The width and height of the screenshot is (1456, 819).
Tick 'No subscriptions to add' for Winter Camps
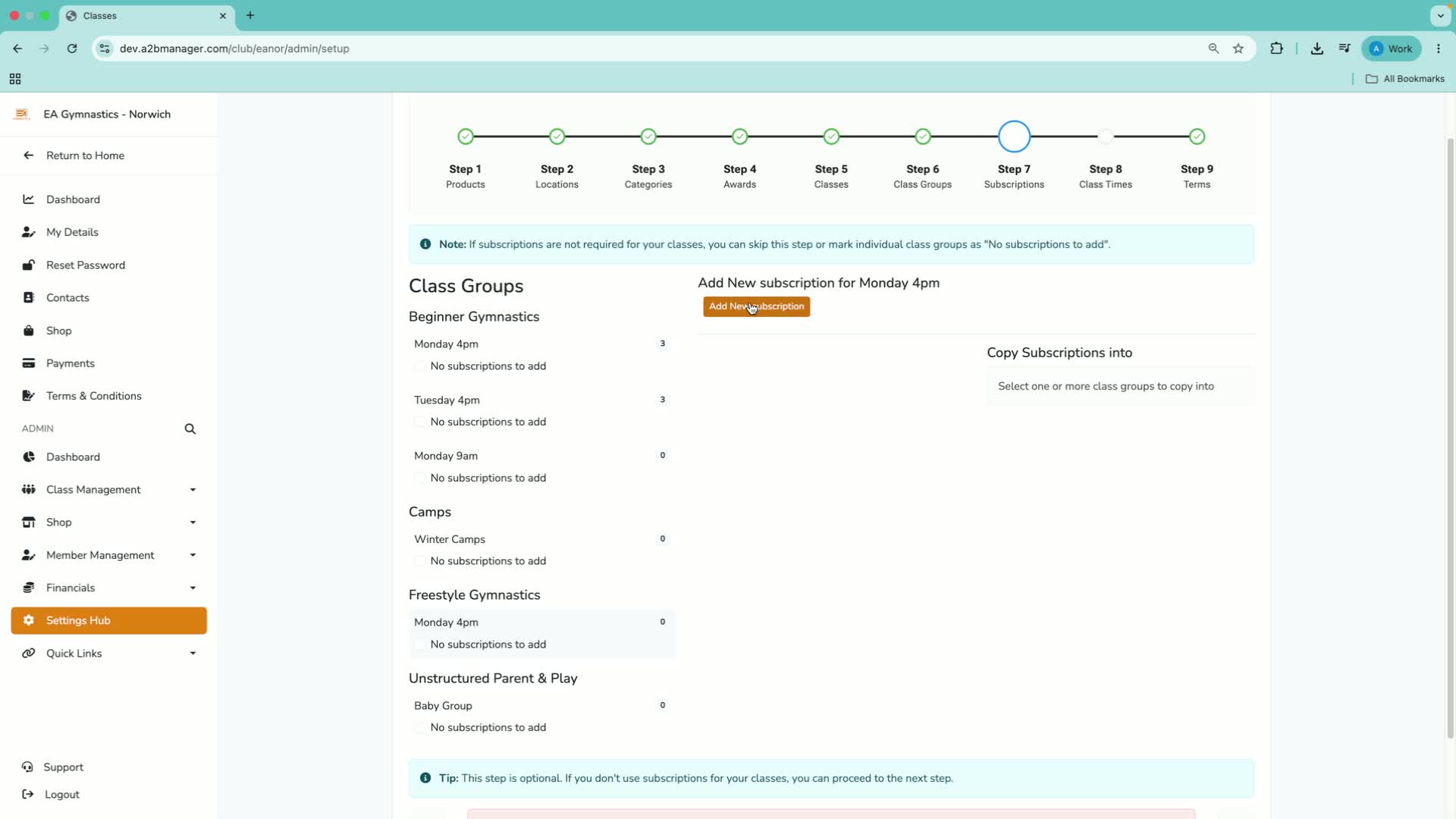(420, 561)
